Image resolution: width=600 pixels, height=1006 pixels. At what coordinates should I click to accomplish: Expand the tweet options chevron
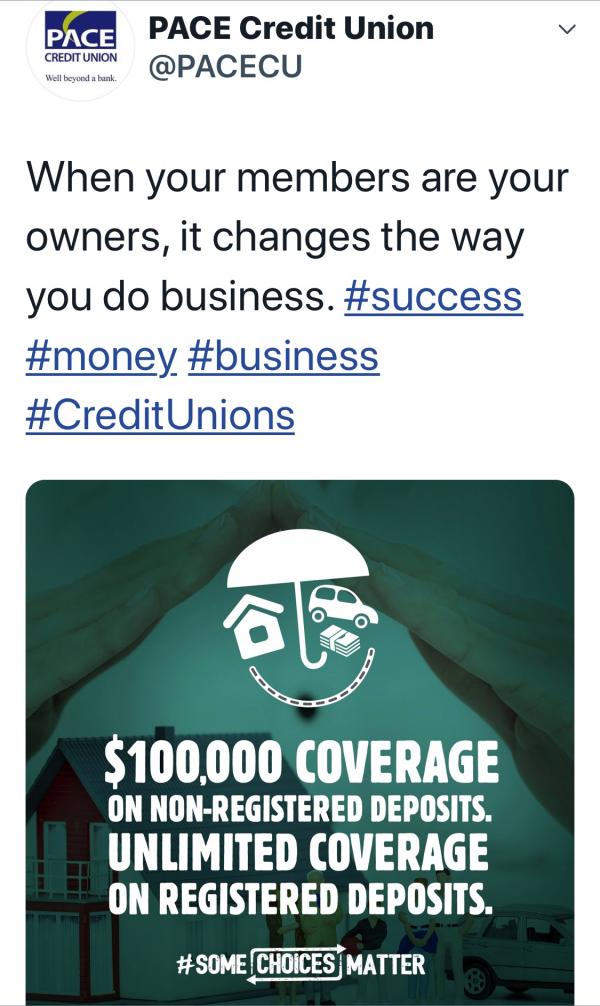(566, 30)
